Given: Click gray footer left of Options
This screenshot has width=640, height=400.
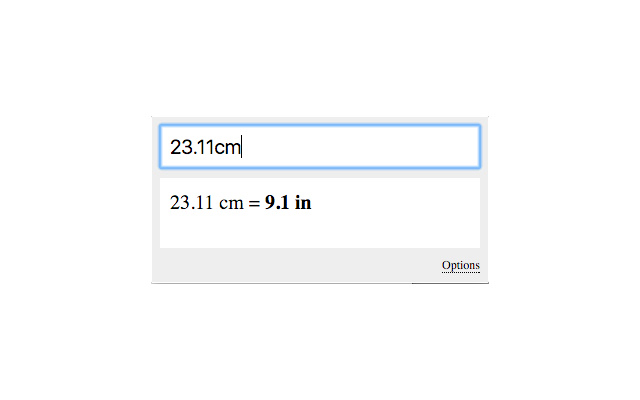Looking at the screenshot, I should pos(290,266).
